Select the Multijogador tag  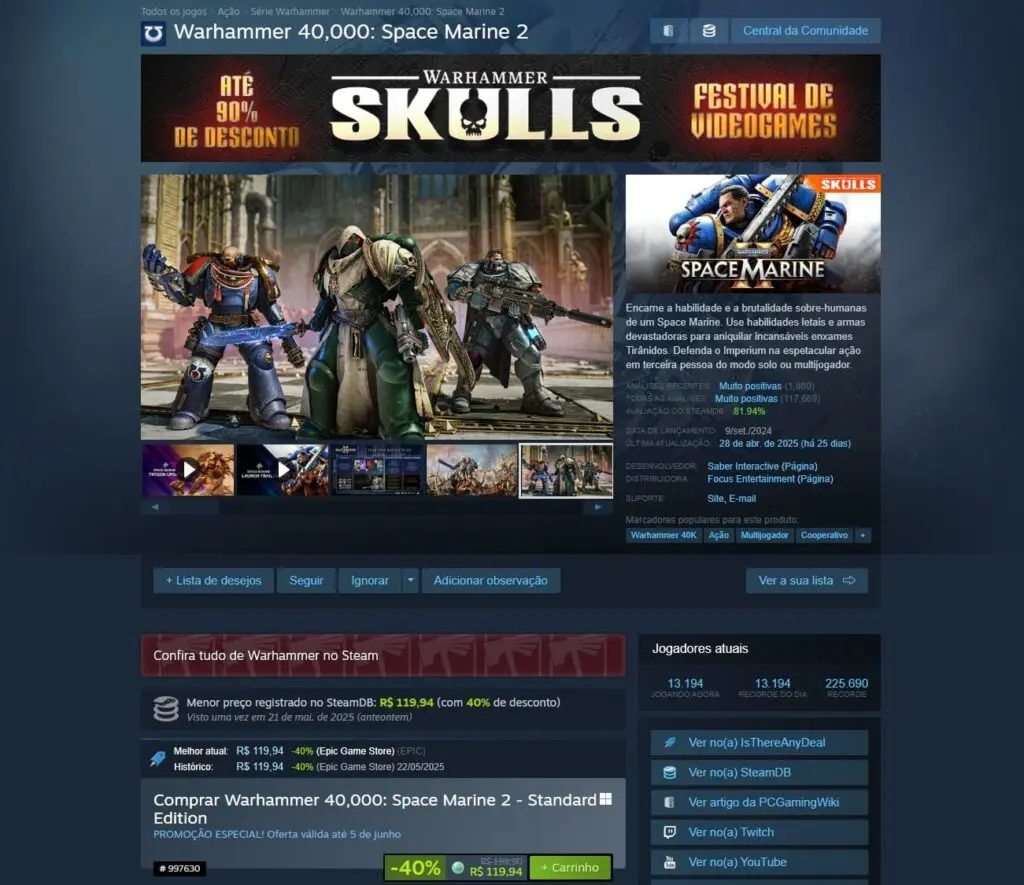click(764, 535)
